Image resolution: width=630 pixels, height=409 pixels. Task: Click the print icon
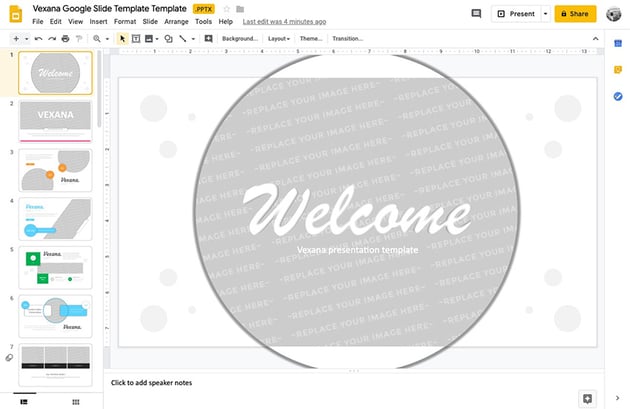[65, 38]
